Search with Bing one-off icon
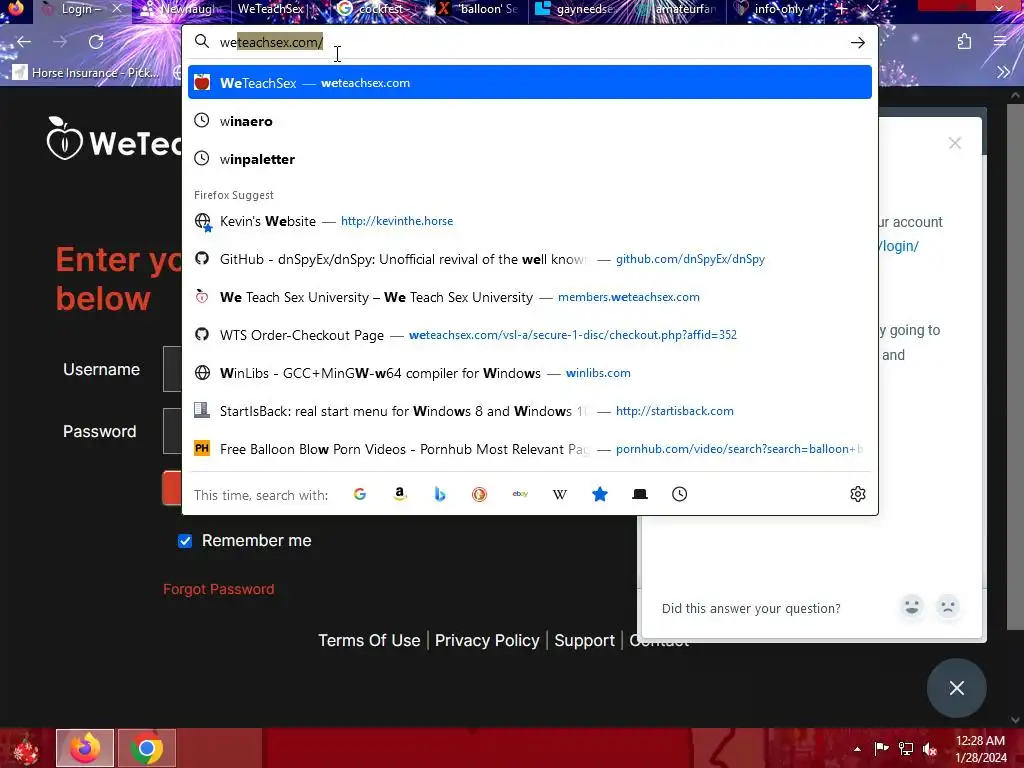Screen dimensions: 1024x768 point(440,494)
